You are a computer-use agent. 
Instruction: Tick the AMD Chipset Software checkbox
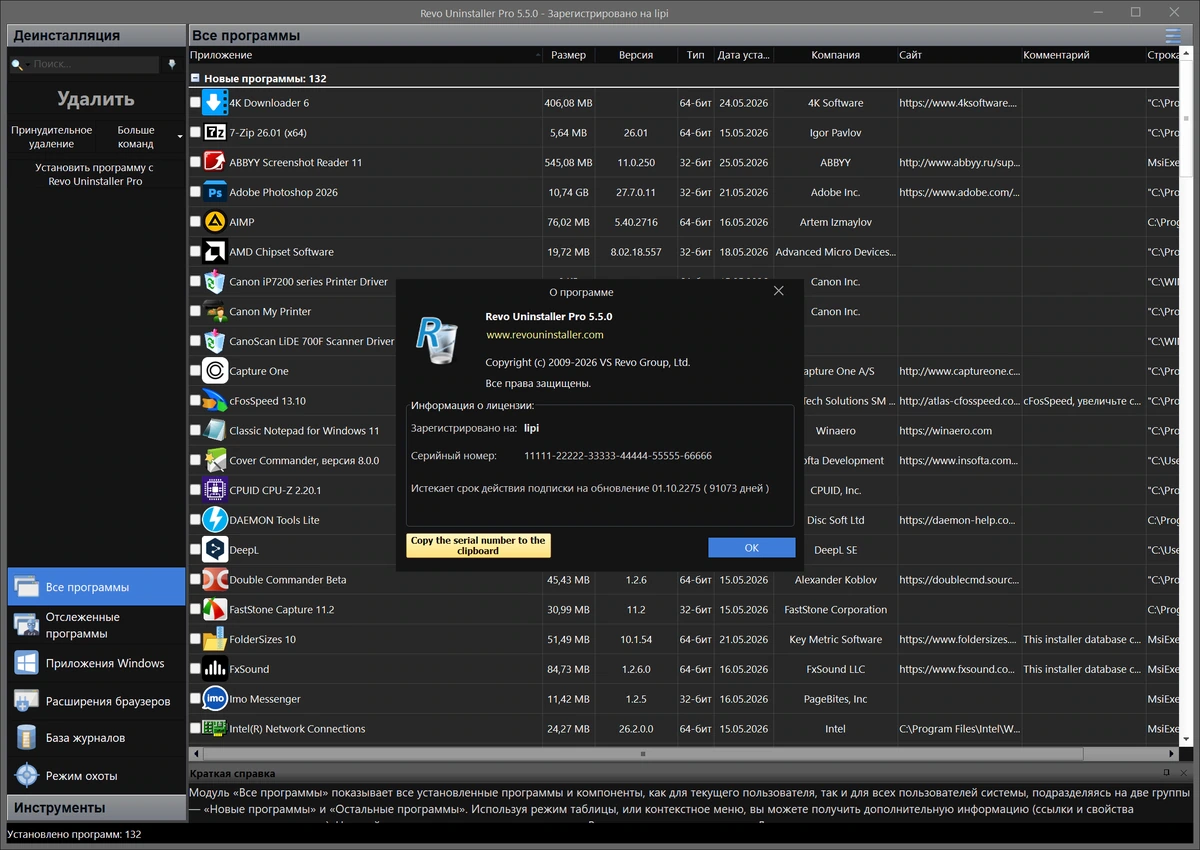195,252
